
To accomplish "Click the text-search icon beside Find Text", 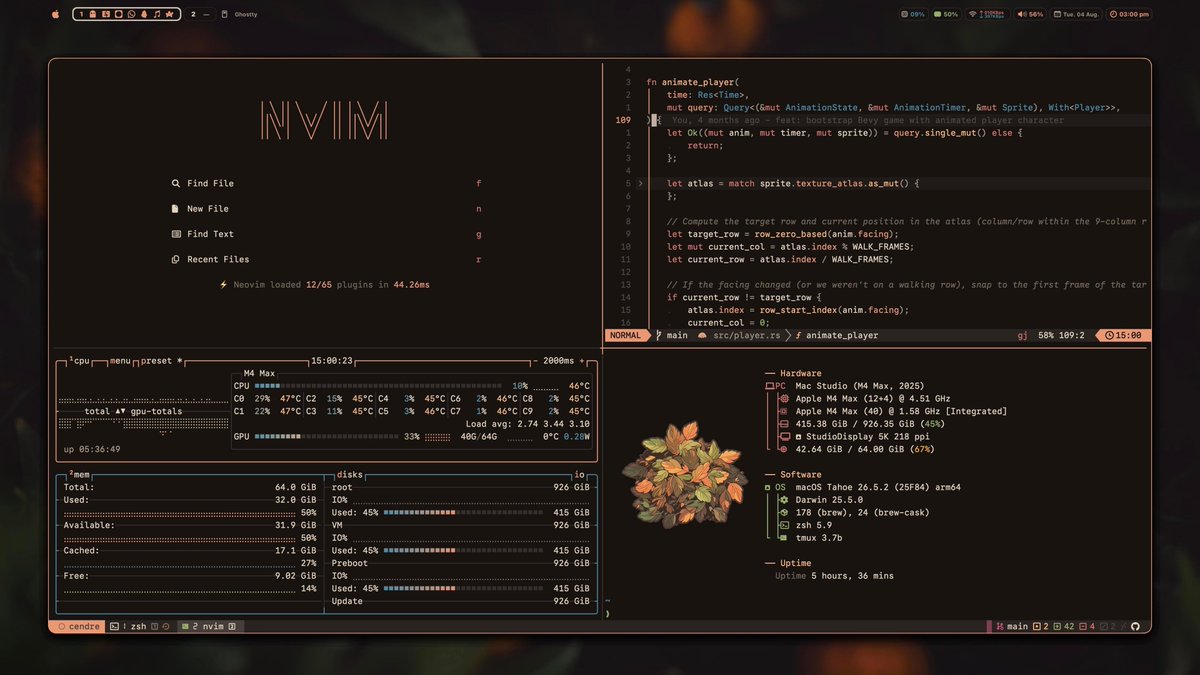I will [176, 234].
